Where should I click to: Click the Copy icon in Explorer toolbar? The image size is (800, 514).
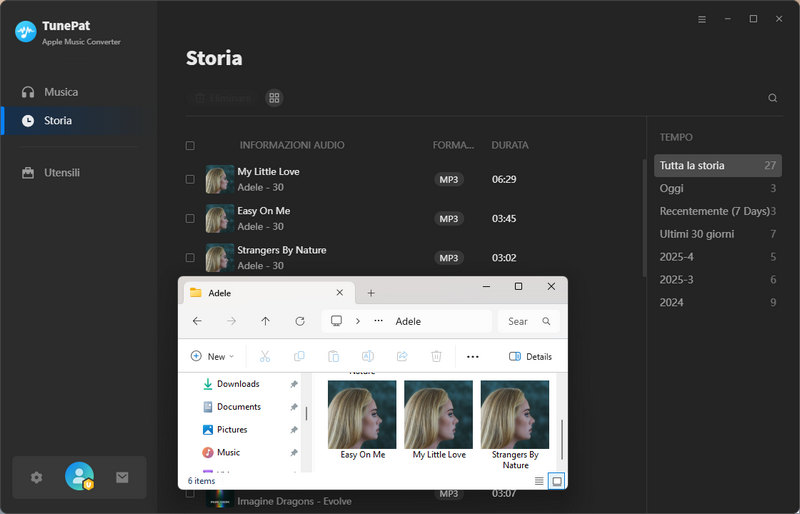click(x=299, y=356)
